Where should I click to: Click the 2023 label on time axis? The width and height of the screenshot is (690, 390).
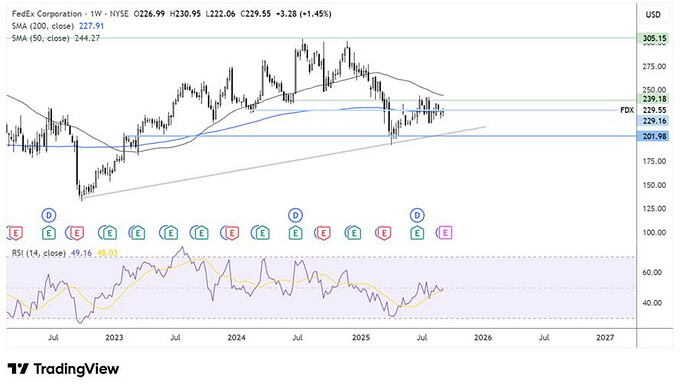(114, 338)
